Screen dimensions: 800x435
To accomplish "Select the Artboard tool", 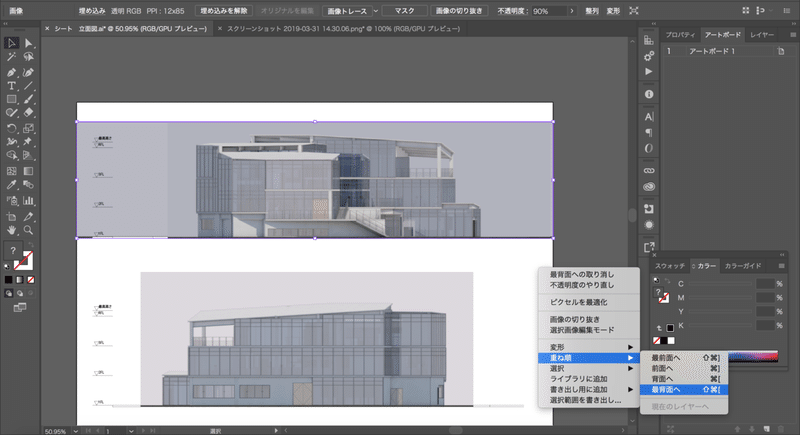I will coord(11,217).
